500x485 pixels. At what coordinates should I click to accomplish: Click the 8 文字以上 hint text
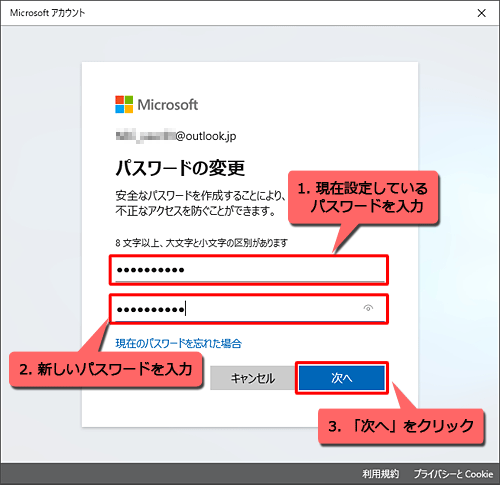(x=201, y=243)
